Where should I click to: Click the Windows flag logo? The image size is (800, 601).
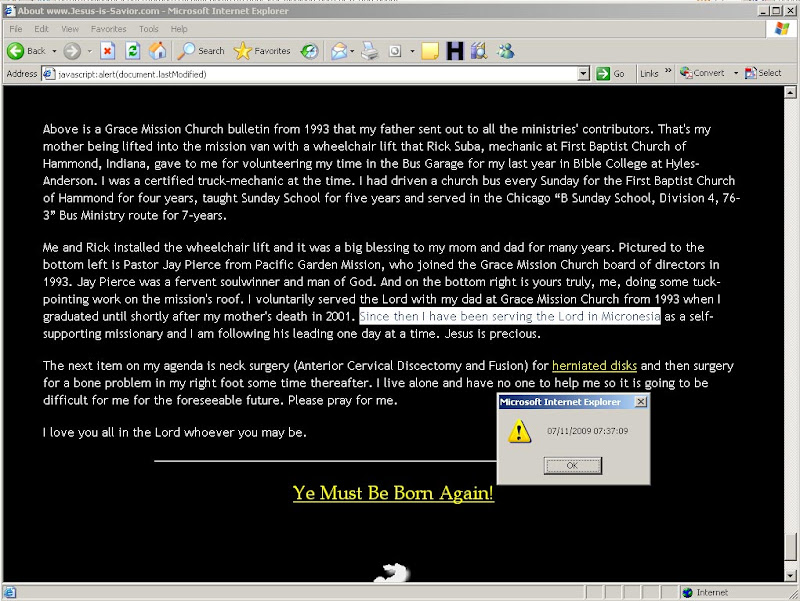782,29
